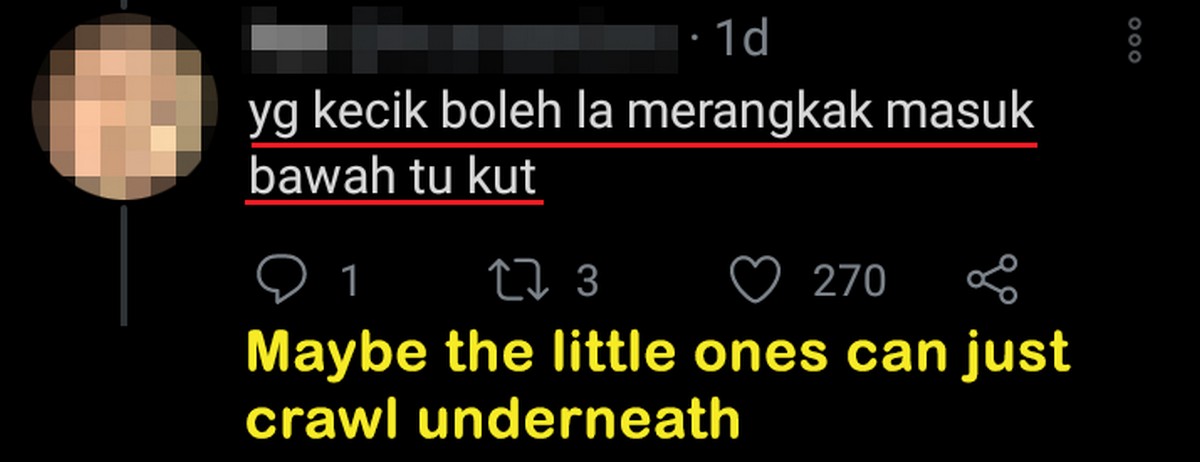Click the retweet count 3
1200x462 pixels.
tap(587, 282)
